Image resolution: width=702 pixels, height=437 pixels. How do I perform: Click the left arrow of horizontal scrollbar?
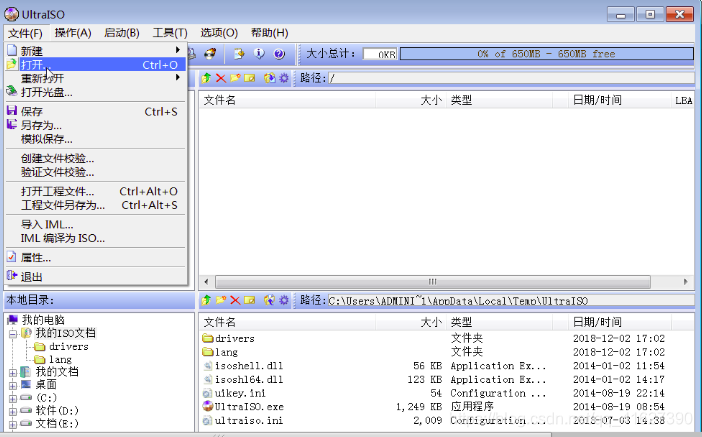pyautogui.click(x=206, y=282)
